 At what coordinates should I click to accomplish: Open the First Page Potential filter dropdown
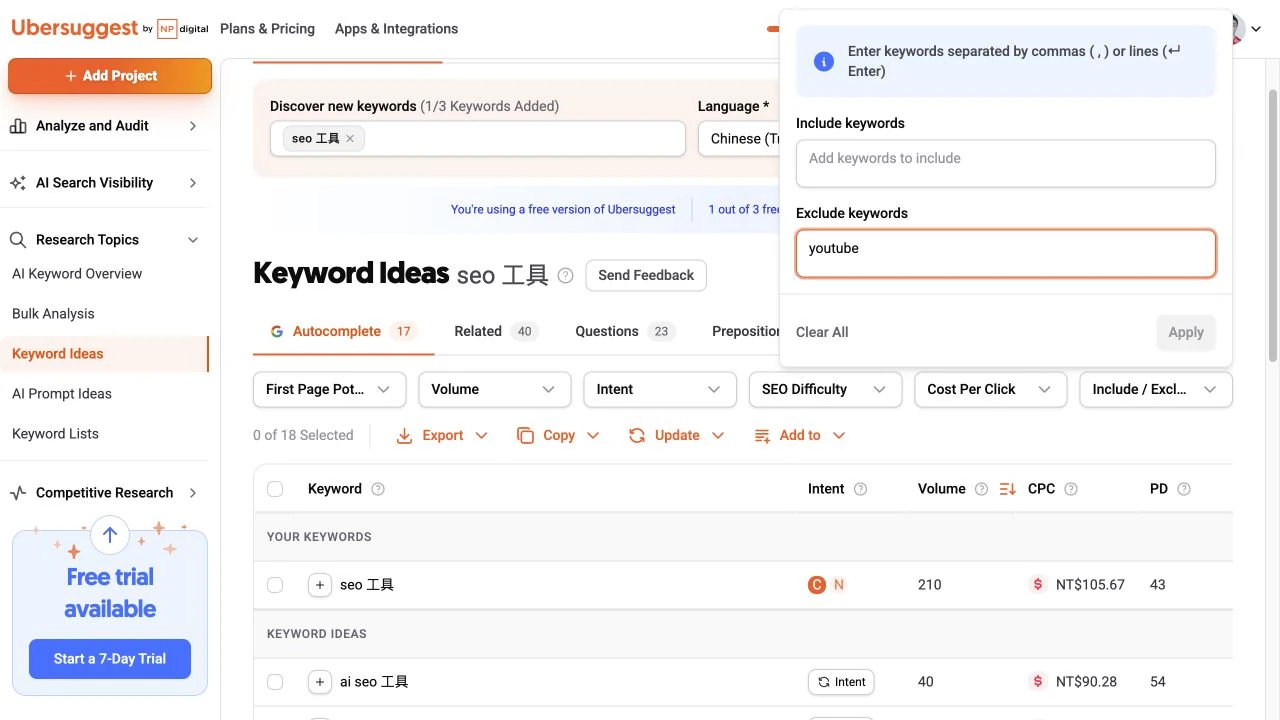pos(329,389)
